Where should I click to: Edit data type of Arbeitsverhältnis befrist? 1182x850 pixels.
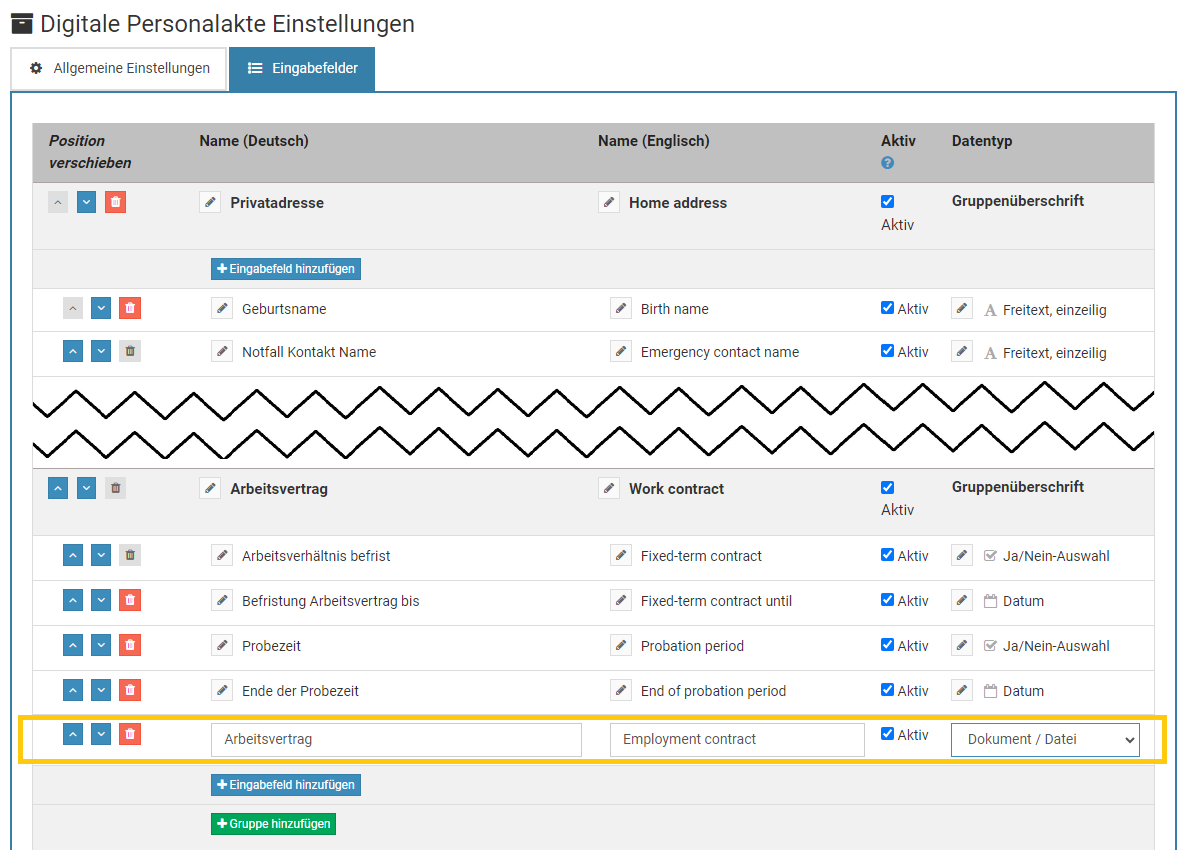tap(962, 556)
